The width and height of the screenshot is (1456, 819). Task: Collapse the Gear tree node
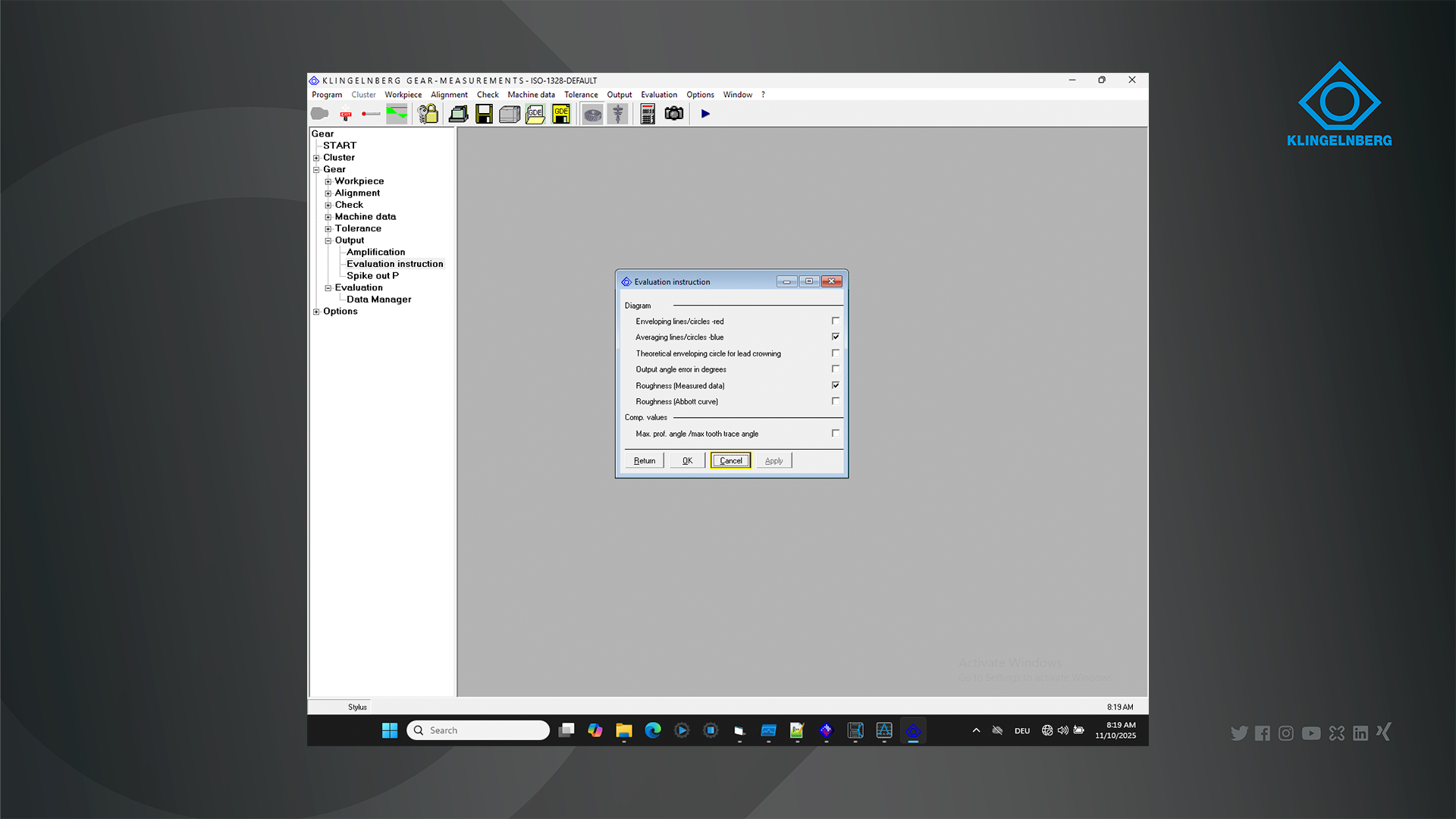[316, 170]
